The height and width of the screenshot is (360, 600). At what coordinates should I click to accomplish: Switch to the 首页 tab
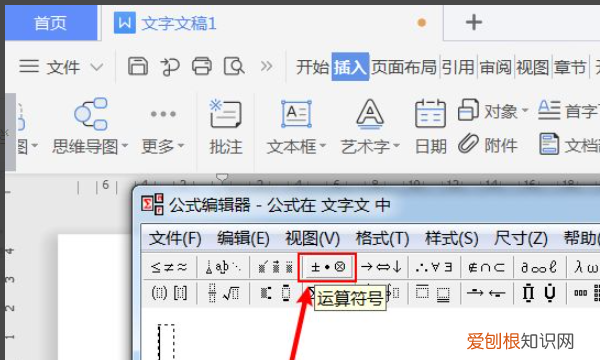[x=51, y=23]
